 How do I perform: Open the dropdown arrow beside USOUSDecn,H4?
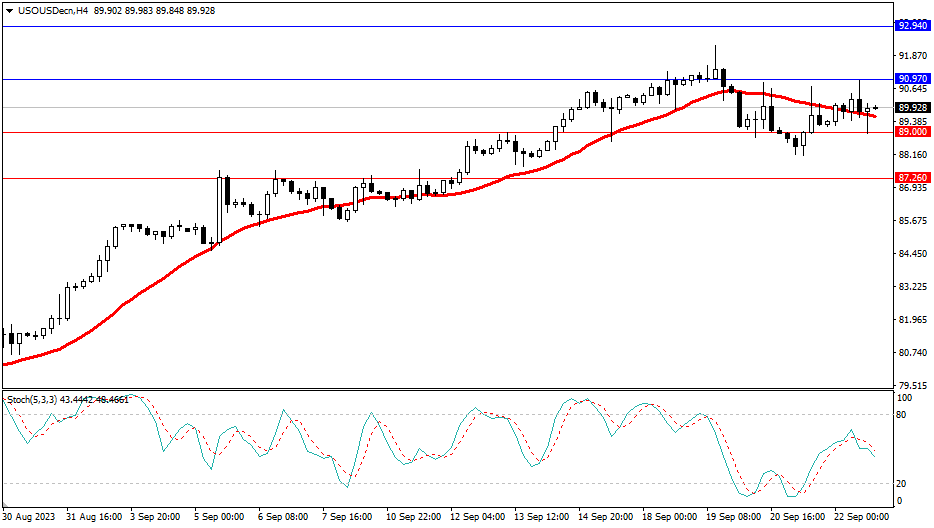9,10
